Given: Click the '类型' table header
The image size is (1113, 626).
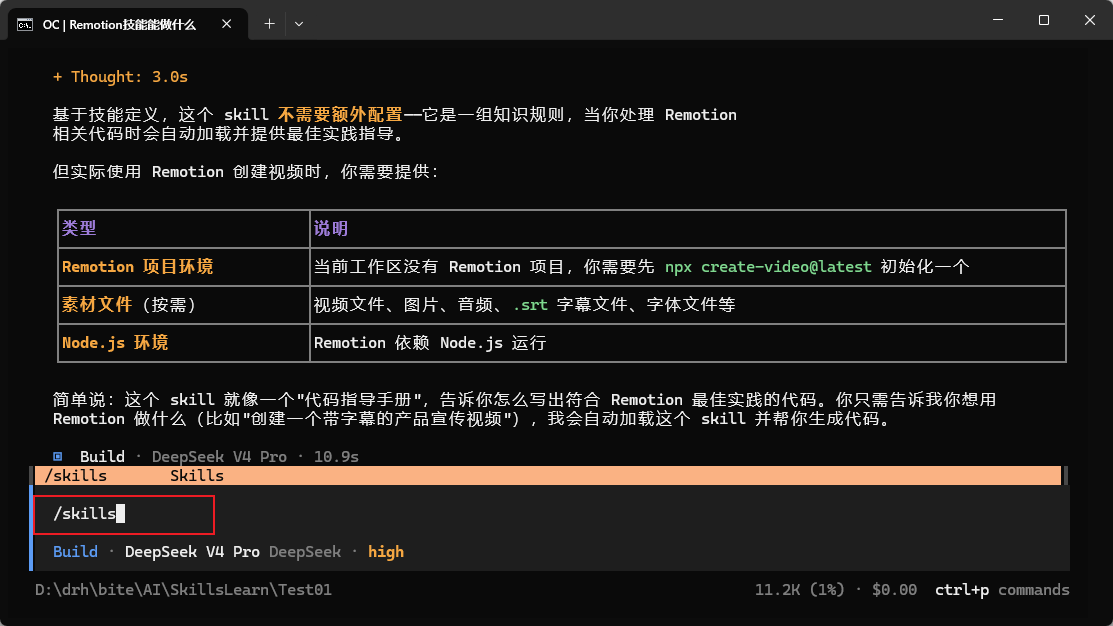Looking at the screenshot, I should [184, 229].
